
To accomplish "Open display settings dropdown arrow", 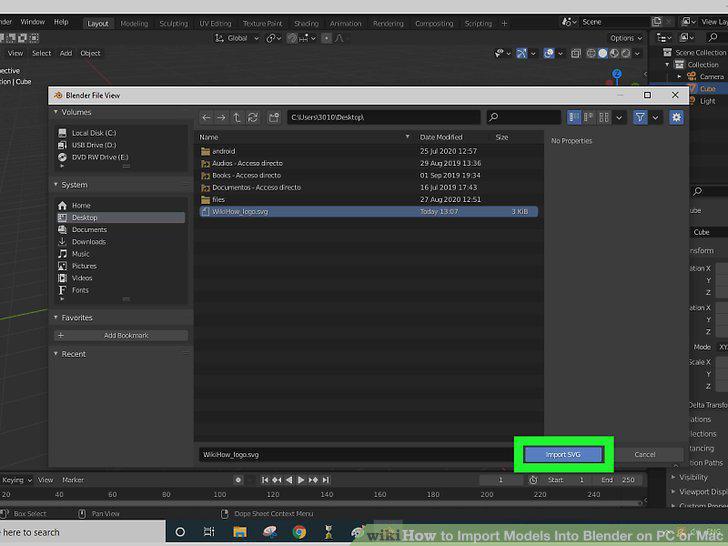I will pos(619,117).
